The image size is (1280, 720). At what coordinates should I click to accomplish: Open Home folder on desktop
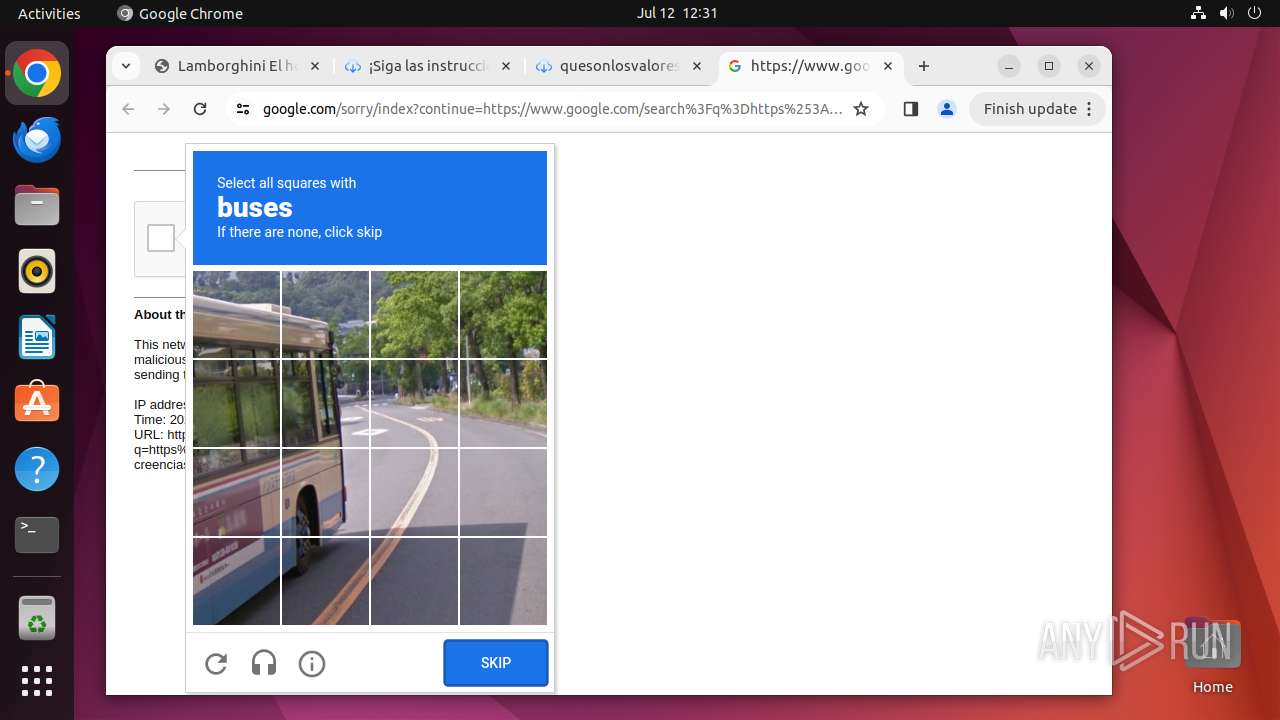tap(1212, 655)
